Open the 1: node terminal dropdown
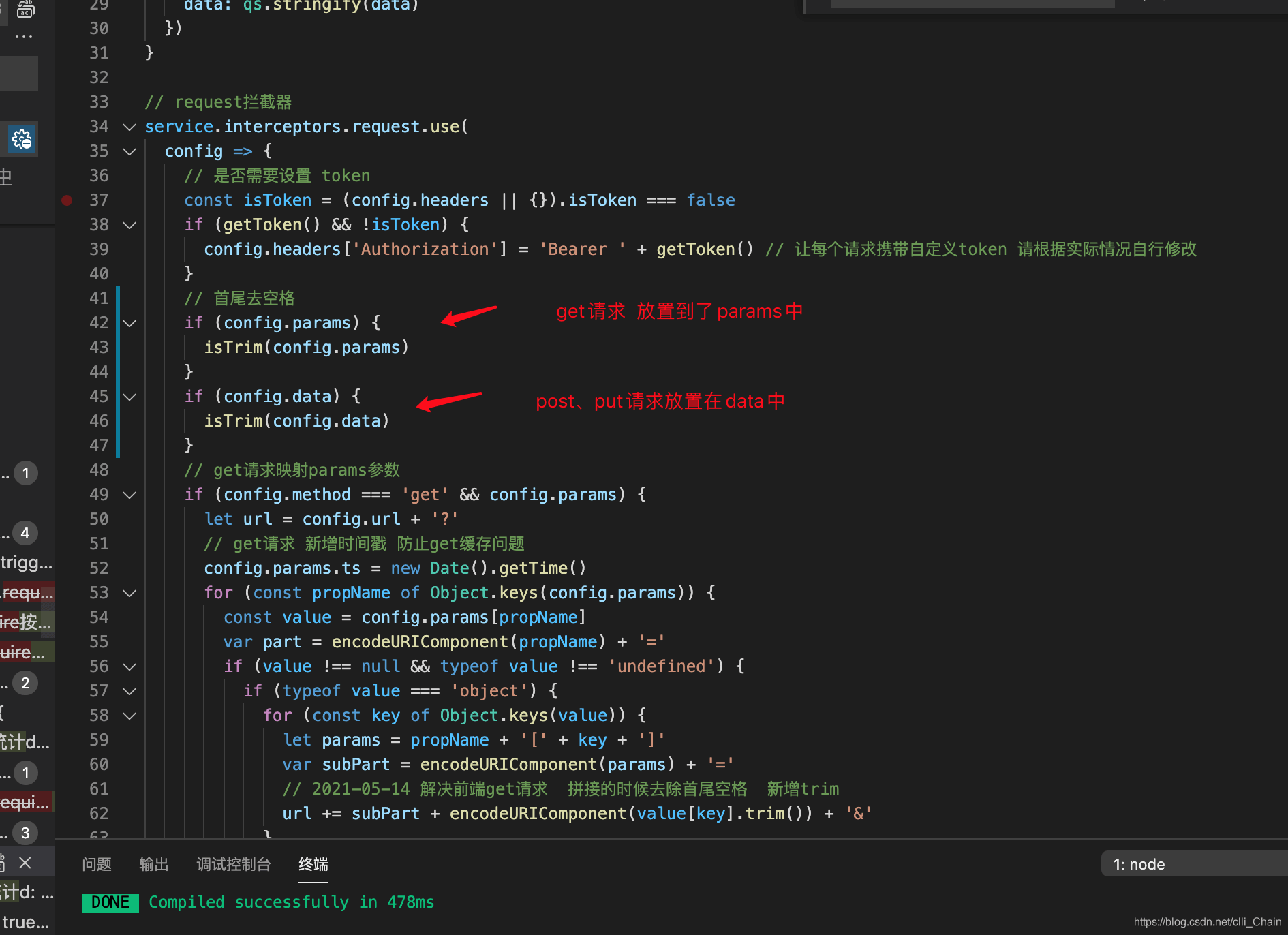The width and height of the screenshot is (1288, 935). tap(1194, 864)
